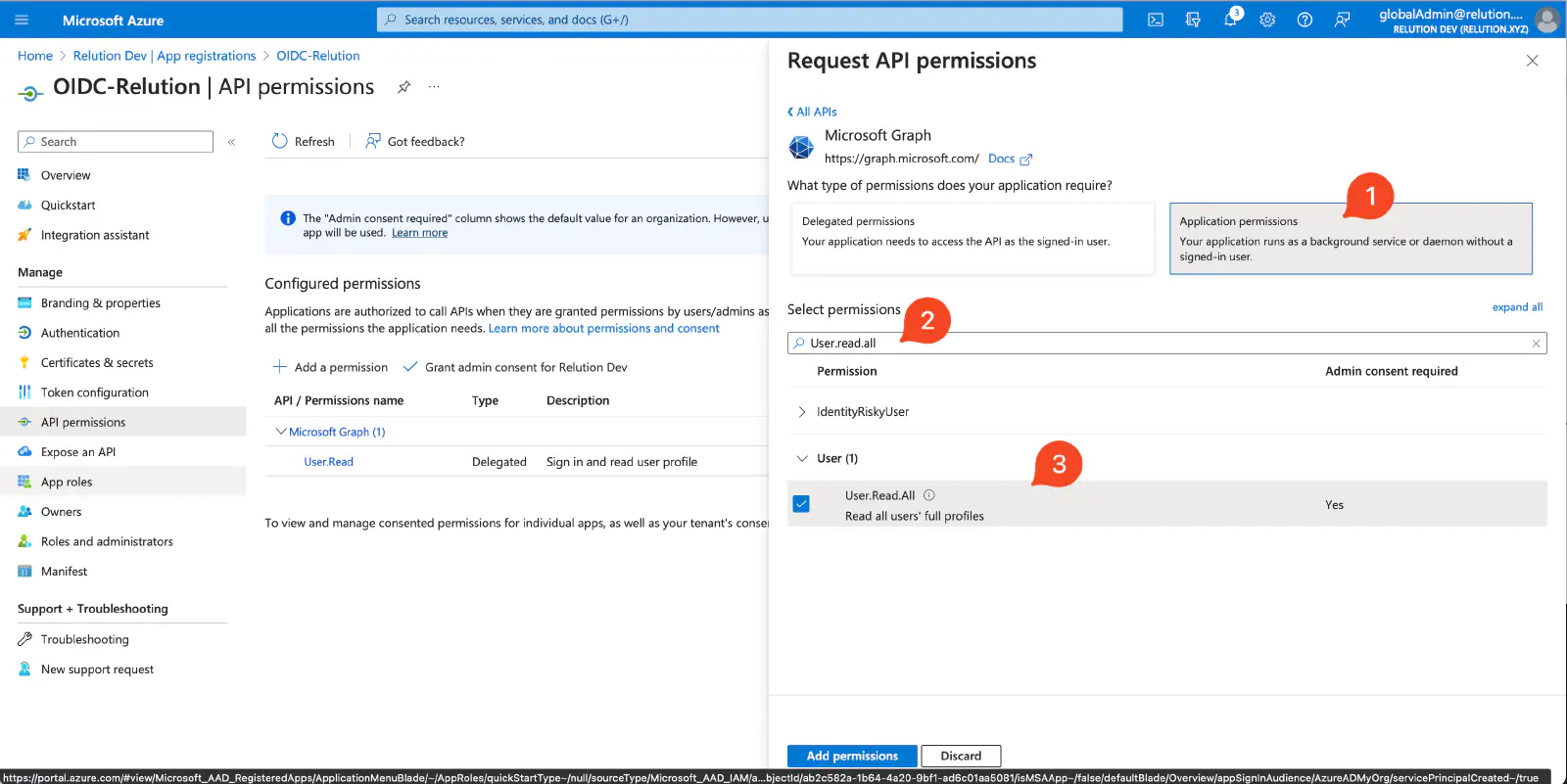Click the left menu Search field
The image size is (1567, 784).
[116, 142]
